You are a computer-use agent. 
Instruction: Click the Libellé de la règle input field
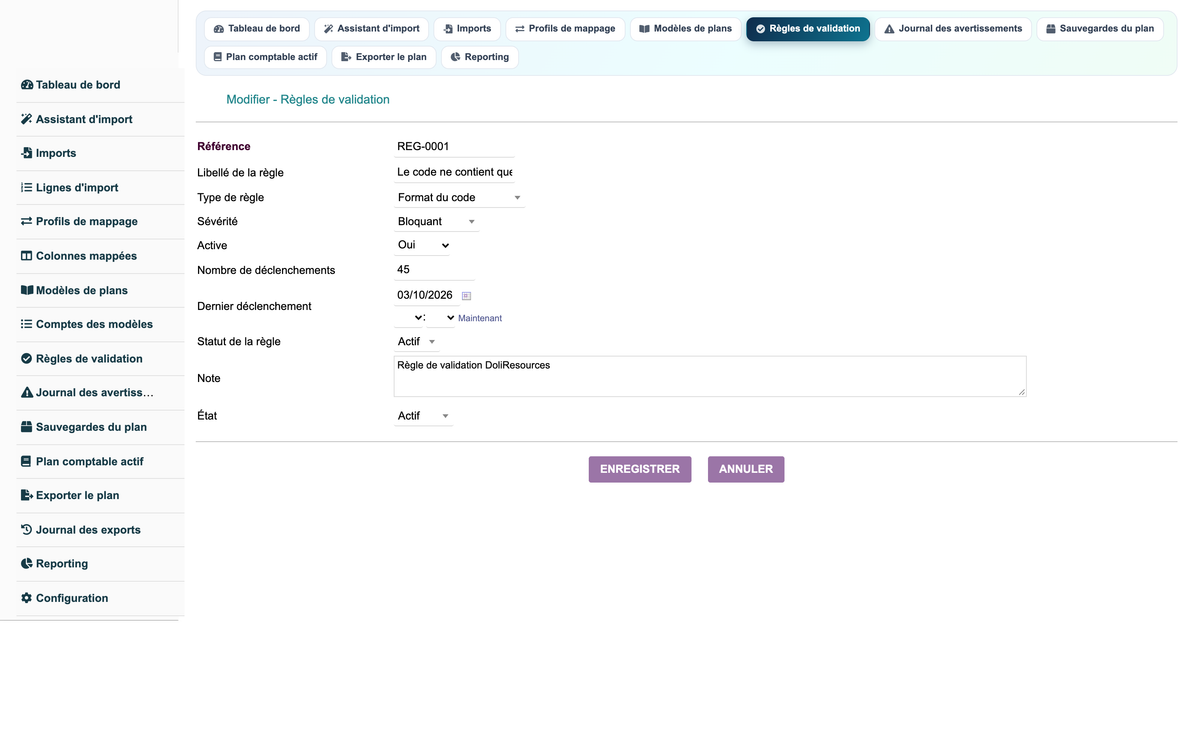tap(454, 172)
